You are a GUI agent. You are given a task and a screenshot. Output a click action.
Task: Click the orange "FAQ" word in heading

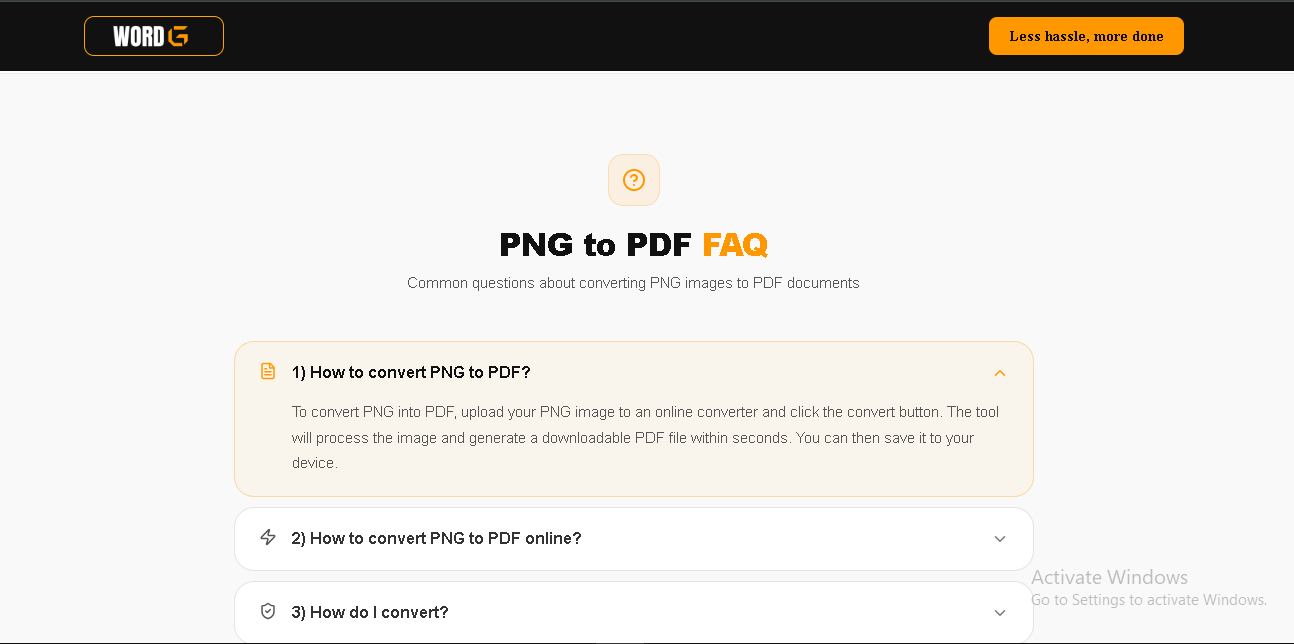click(735, 244)
